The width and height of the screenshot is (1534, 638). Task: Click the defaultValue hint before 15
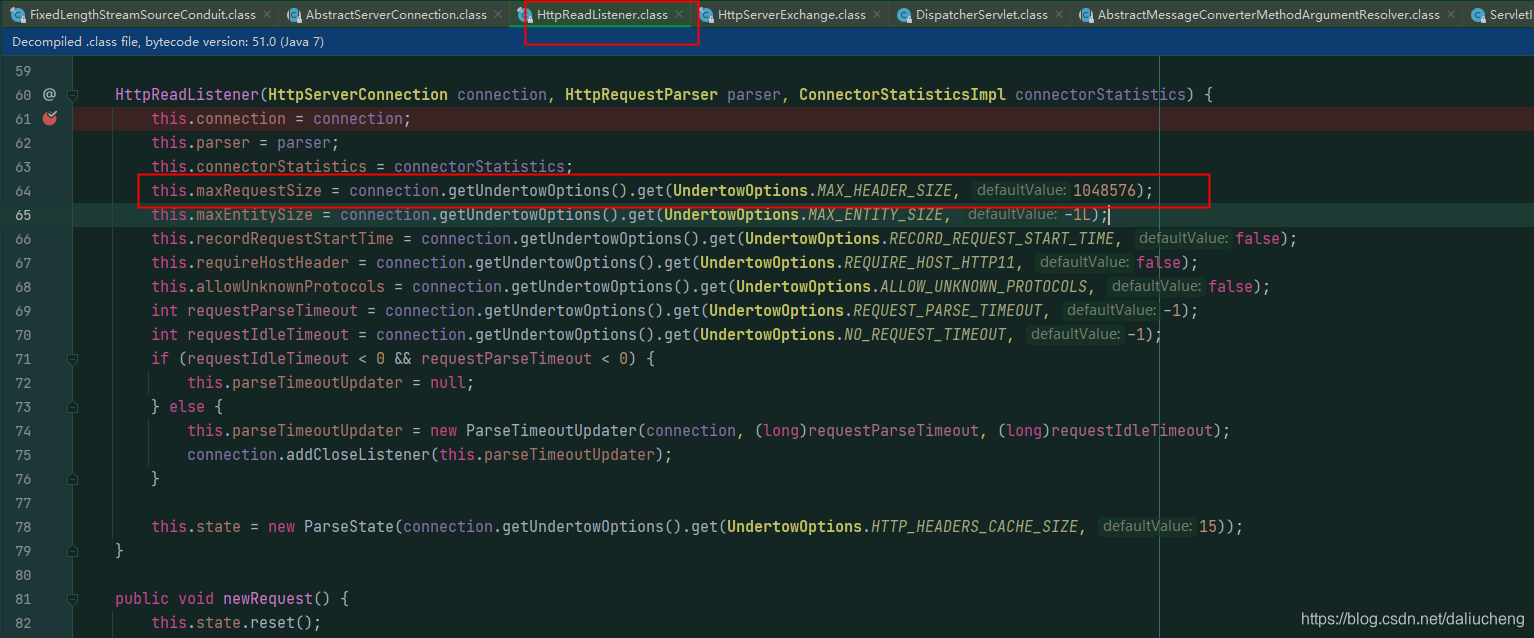pyautogui.click(x=1147, y=526)
